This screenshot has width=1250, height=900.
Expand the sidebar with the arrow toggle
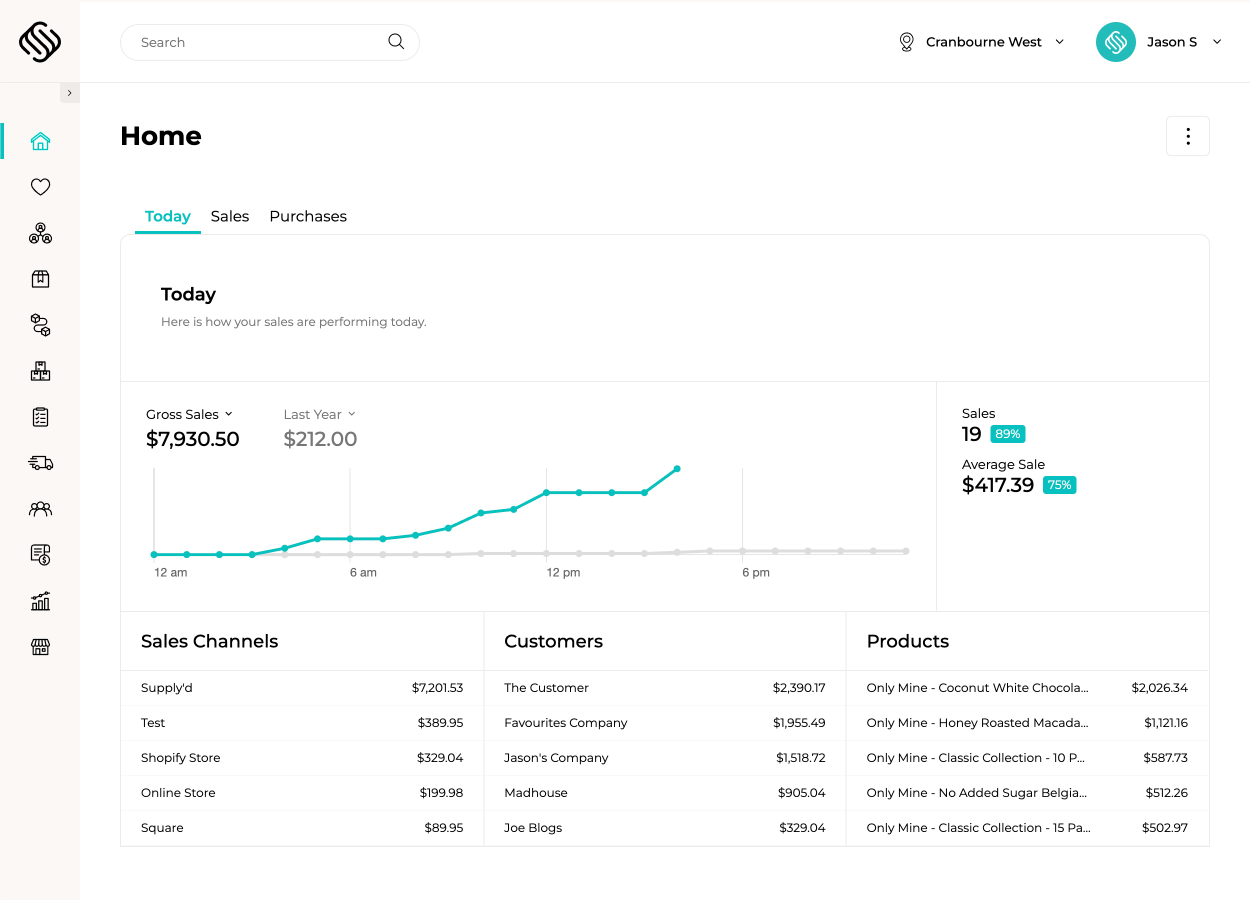tap(69, 93)
